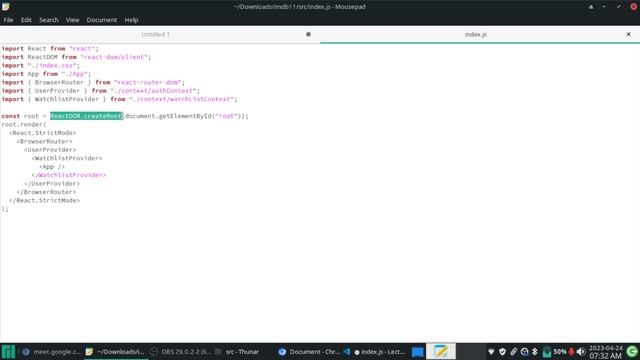This screenshot has width=640, height=360.
Task: Click the '<App />' line
Action: pos(52,167)
